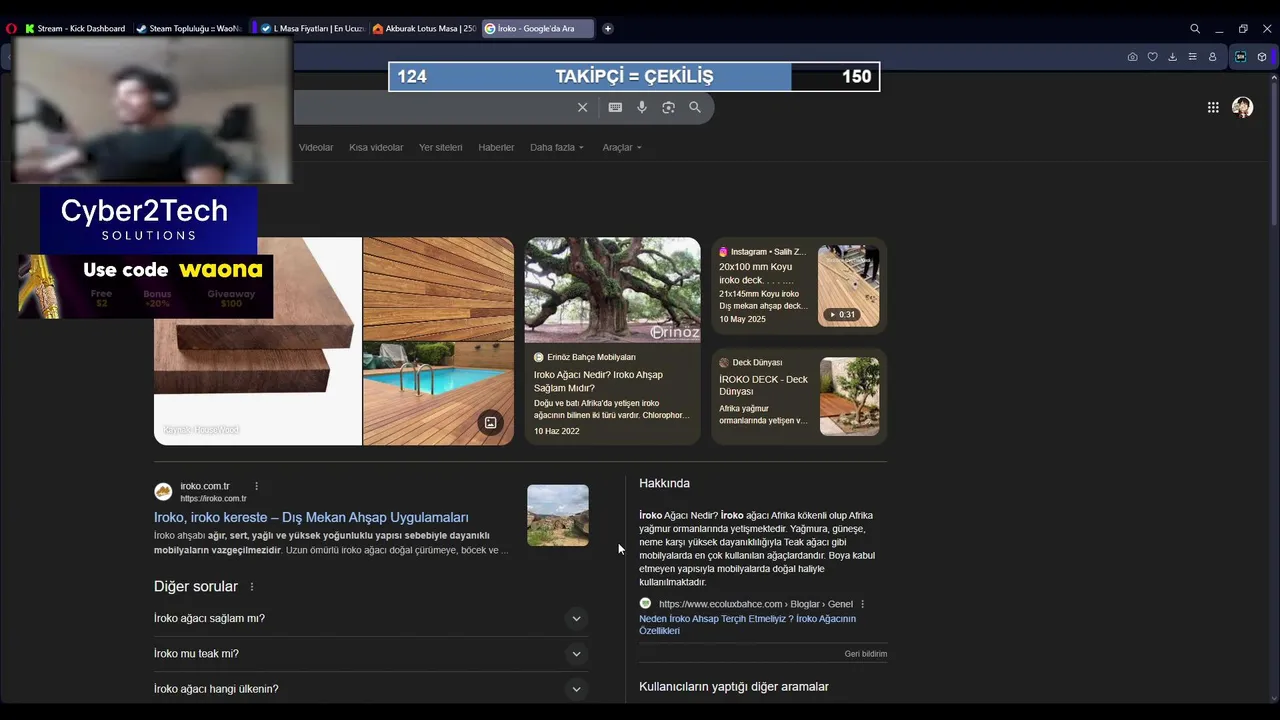This screenshot has height=720, width=1280.
Task: Open the browser downloads icon
Action: (x=1172, y=57)
